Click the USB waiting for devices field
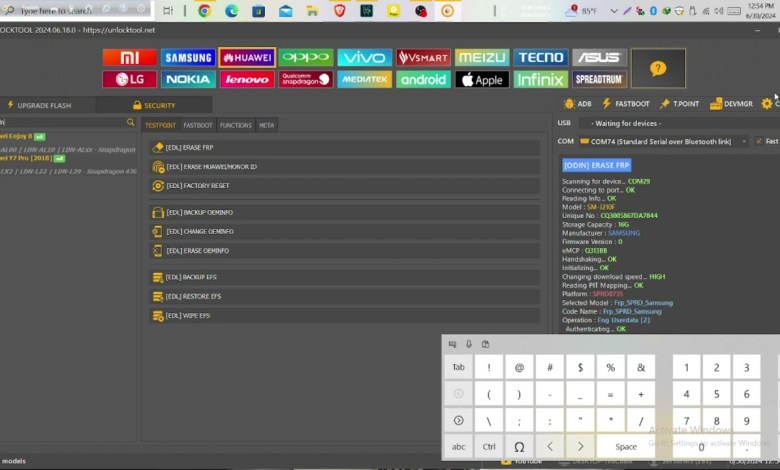The image size is (780, 470). (677, 123)
